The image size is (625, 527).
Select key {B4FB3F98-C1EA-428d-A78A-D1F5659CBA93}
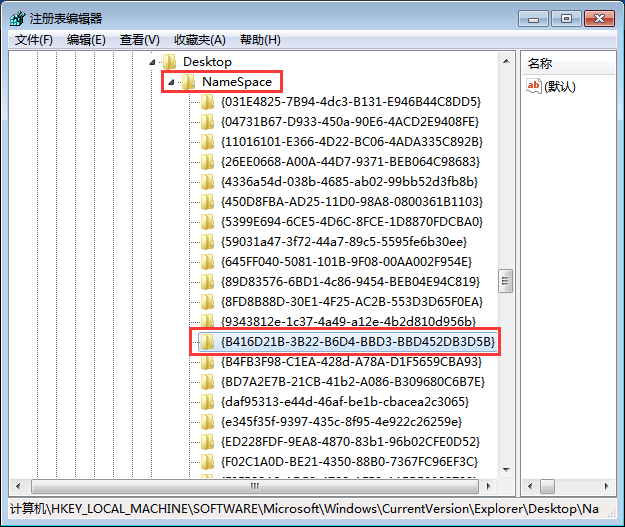(x=352, y=362)
